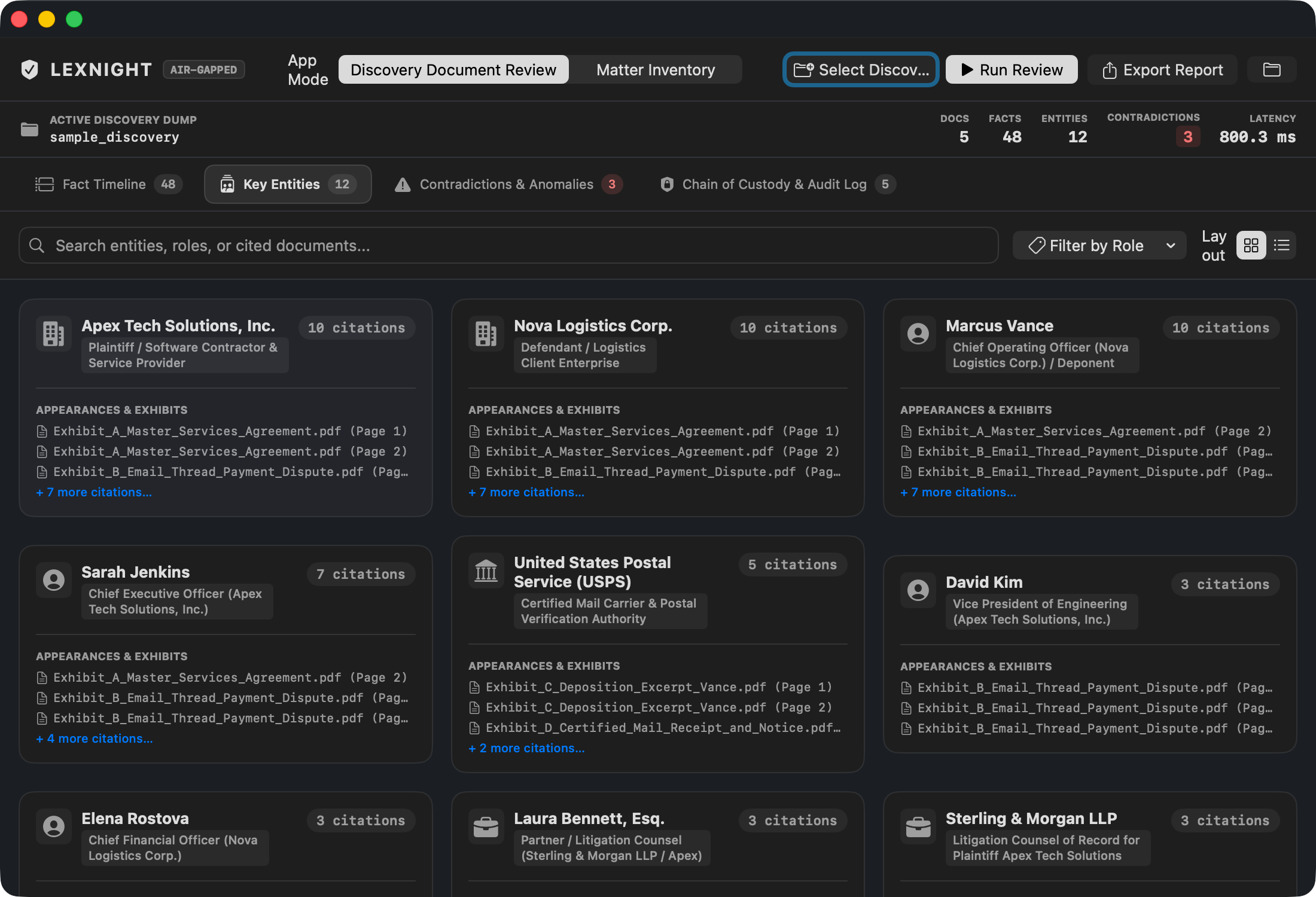Click the Marcus Vance person avatar icon
1316x897 pixels.
pos(918,334)
